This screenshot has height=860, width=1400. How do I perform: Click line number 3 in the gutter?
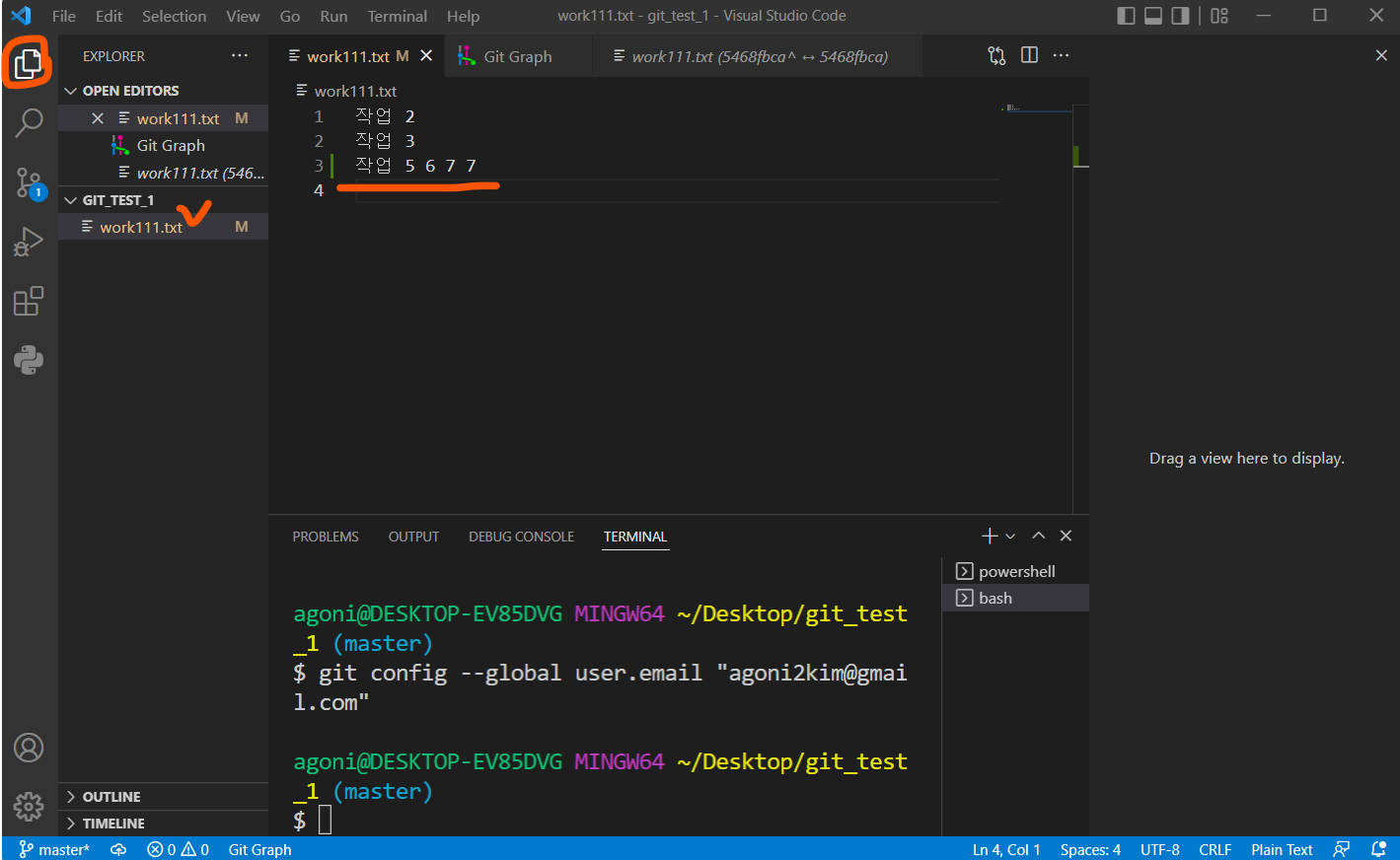point(319,166)
